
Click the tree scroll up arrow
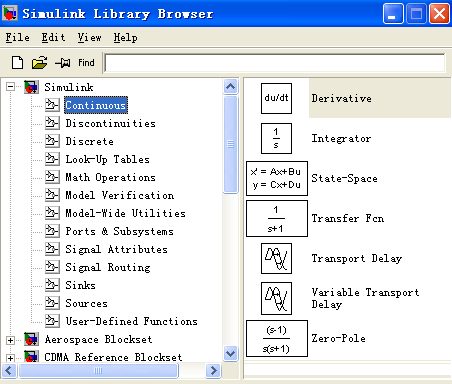[x=231, y=87]
